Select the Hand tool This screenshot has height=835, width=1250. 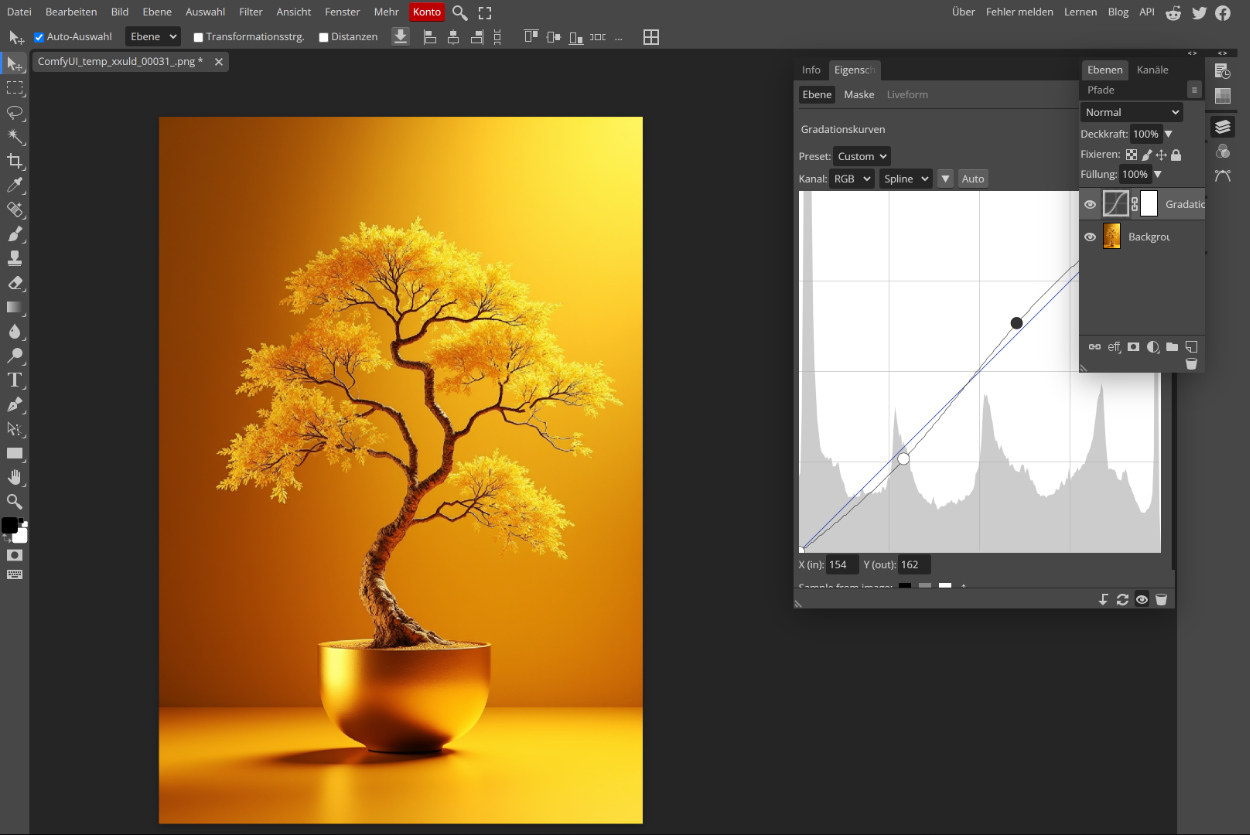point(15,477)
